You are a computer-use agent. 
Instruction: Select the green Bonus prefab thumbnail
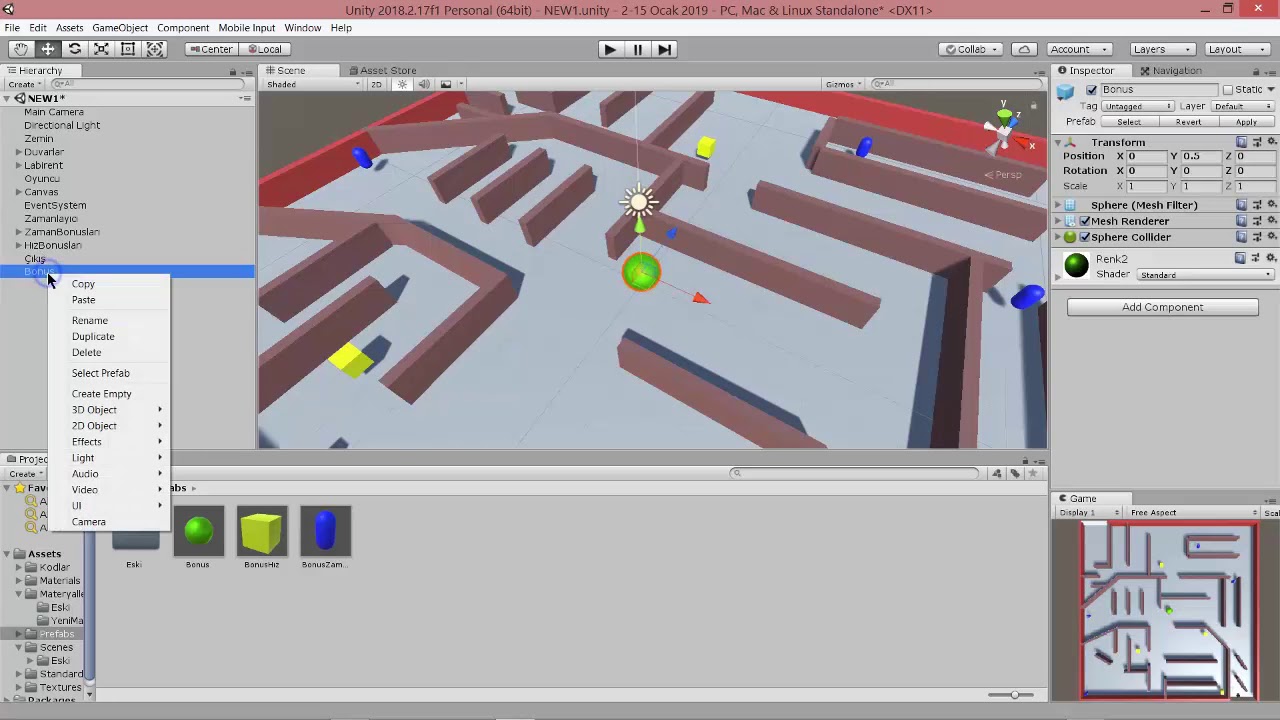click(198, 531)
